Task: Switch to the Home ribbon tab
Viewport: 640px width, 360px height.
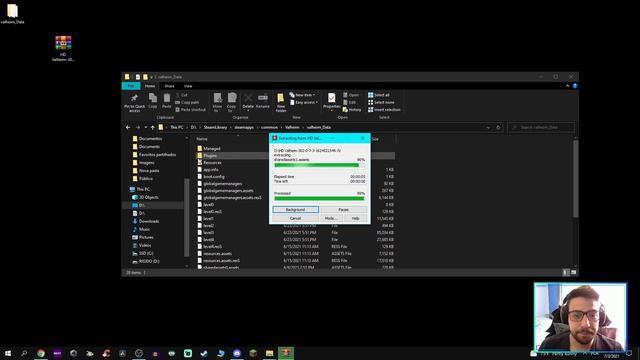Action: coord(150,86)
